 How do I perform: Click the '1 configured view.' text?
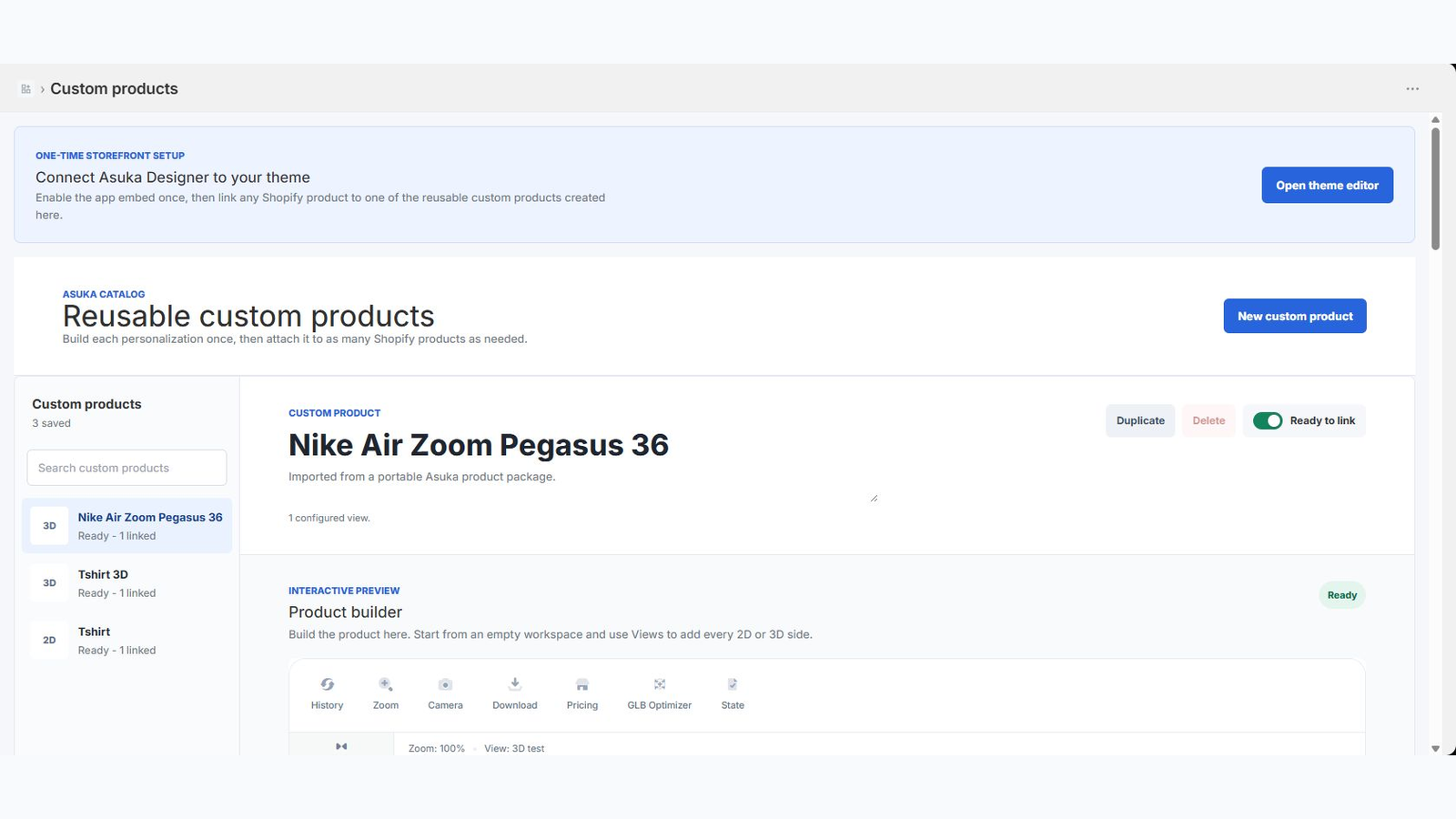329,518
